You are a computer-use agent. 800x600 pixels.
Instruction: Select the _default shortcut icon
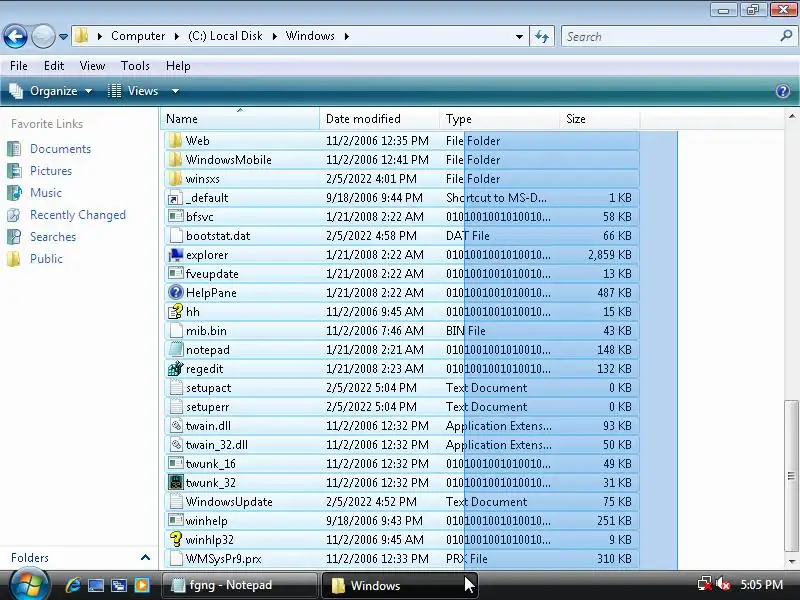[x=175, y=197]
